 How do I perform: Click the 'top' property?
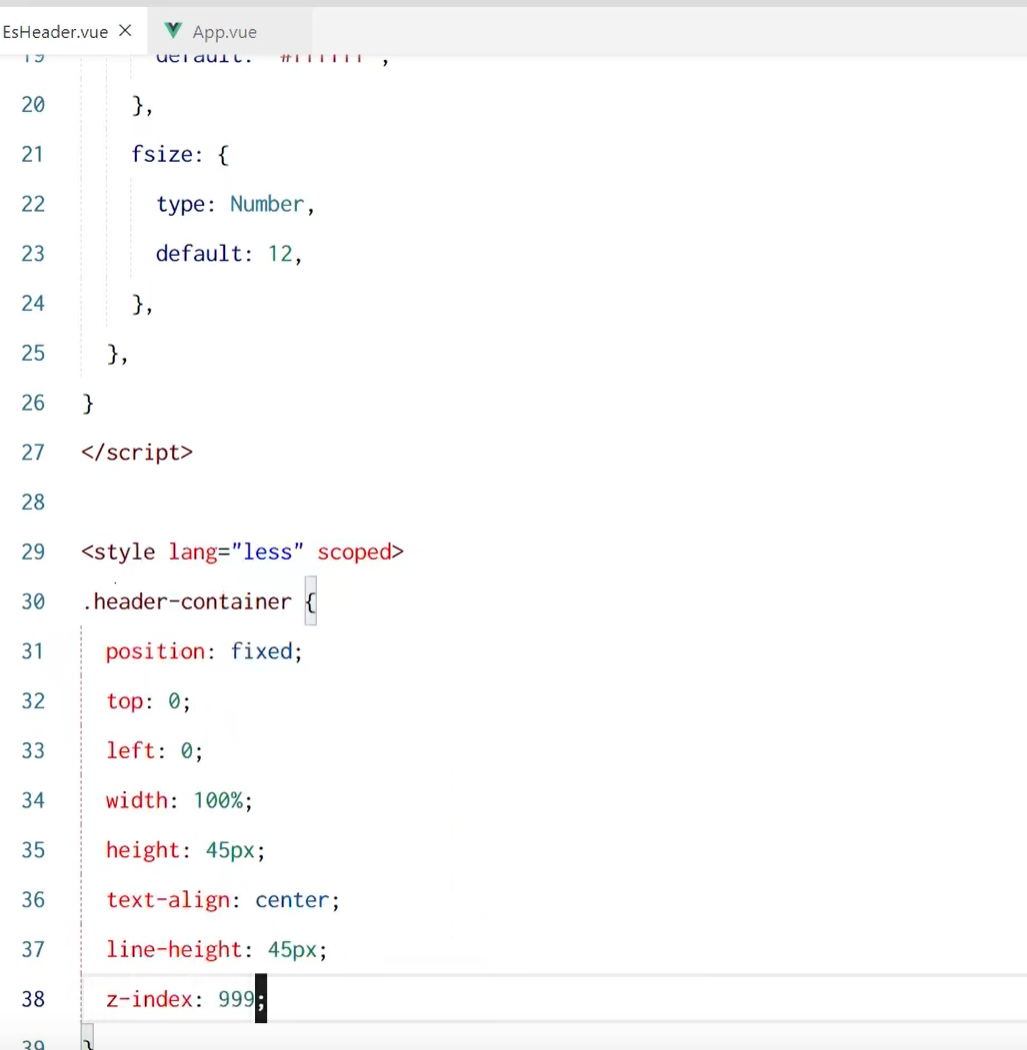point(125,702)
